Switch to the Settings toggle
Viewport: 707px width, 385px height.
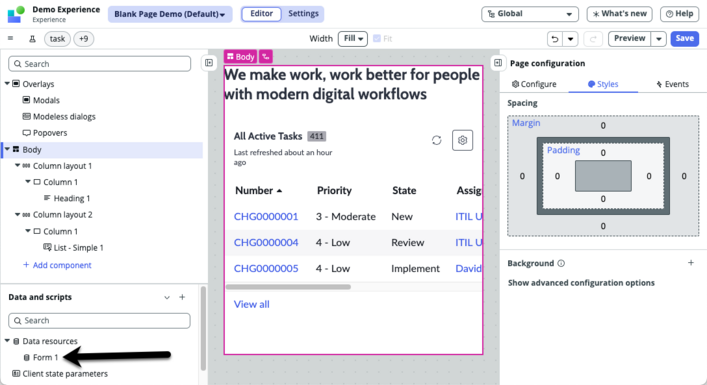(x=303, y=14)
